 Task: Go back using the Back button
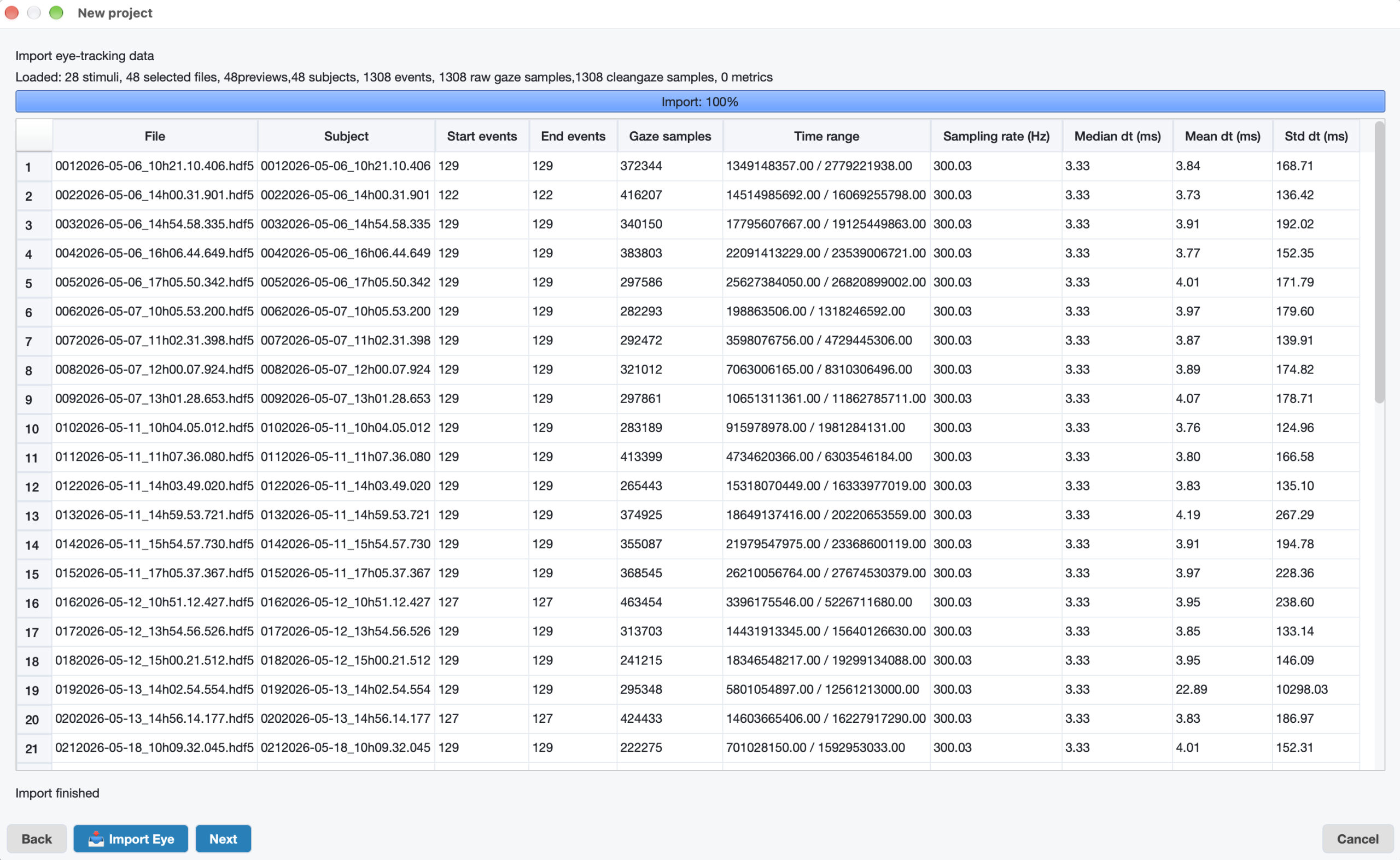click(37, 839)
